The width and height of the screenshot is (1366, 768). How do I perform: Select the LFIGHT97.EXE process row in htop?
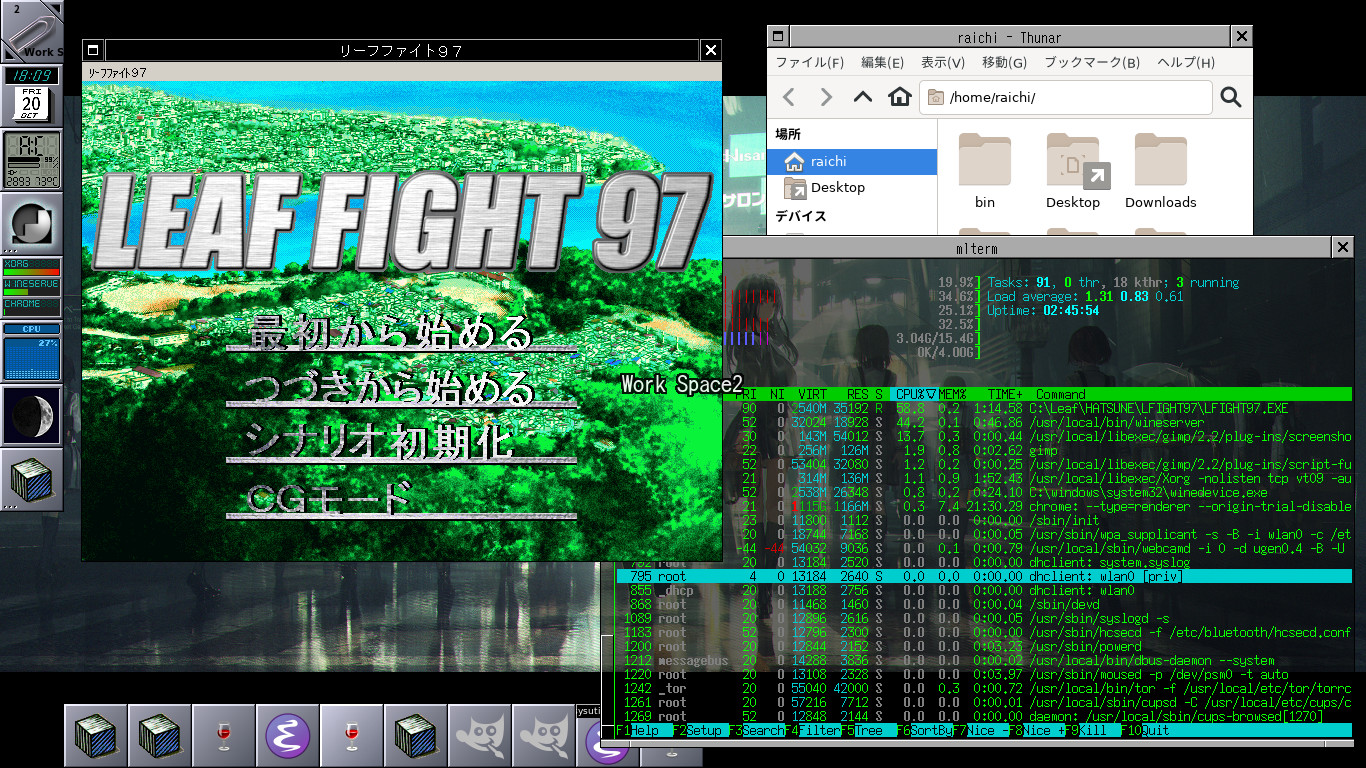[1037, 409]
